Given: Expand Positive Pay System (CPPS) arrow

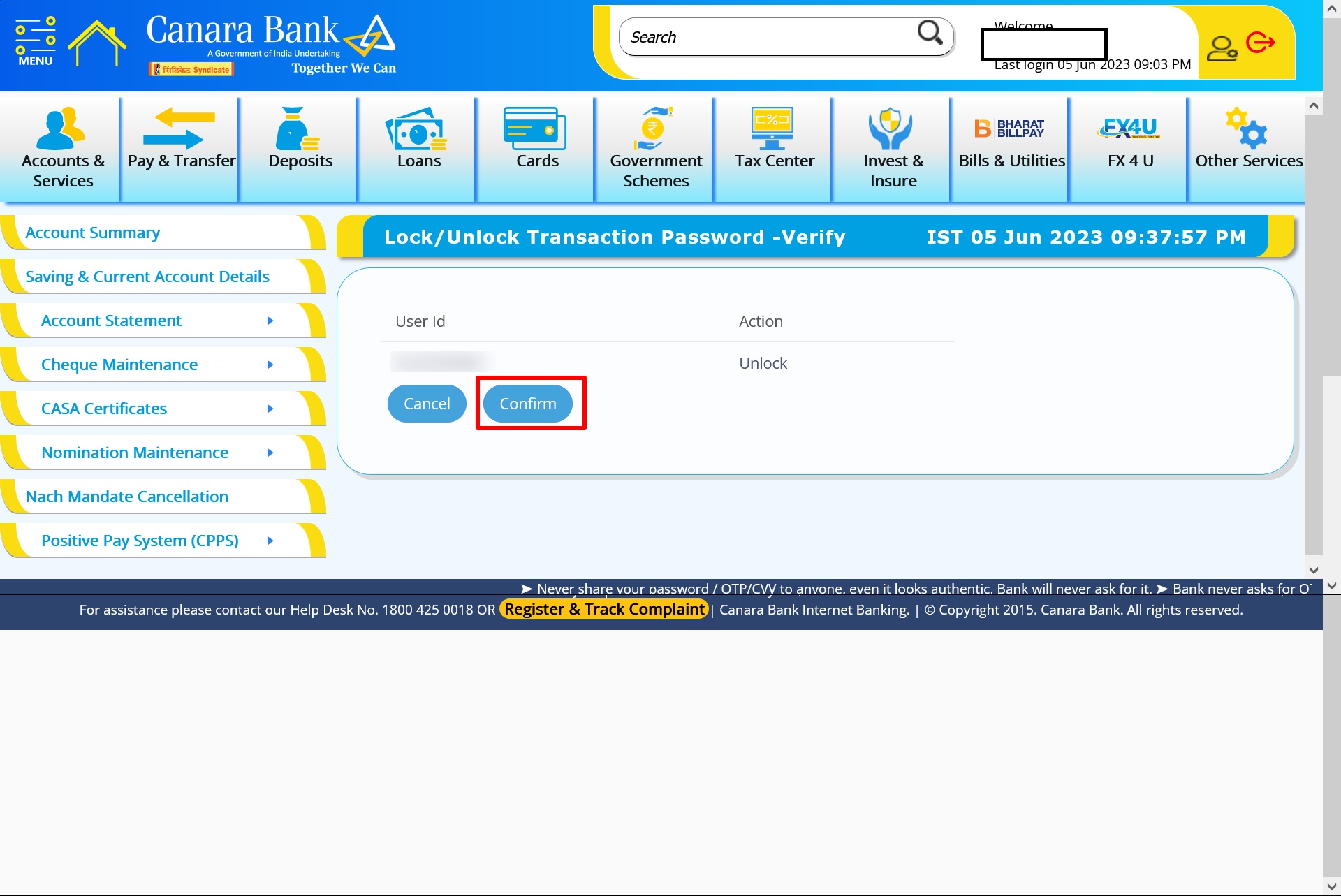Looking at the screenshot, I should point(270,541).
